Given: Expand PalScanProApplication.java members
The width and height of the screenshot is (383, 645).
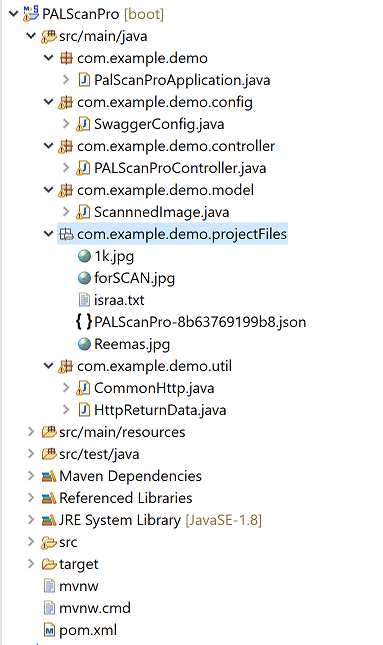Looking at the screenshot, I should click(x=66, y=80).
